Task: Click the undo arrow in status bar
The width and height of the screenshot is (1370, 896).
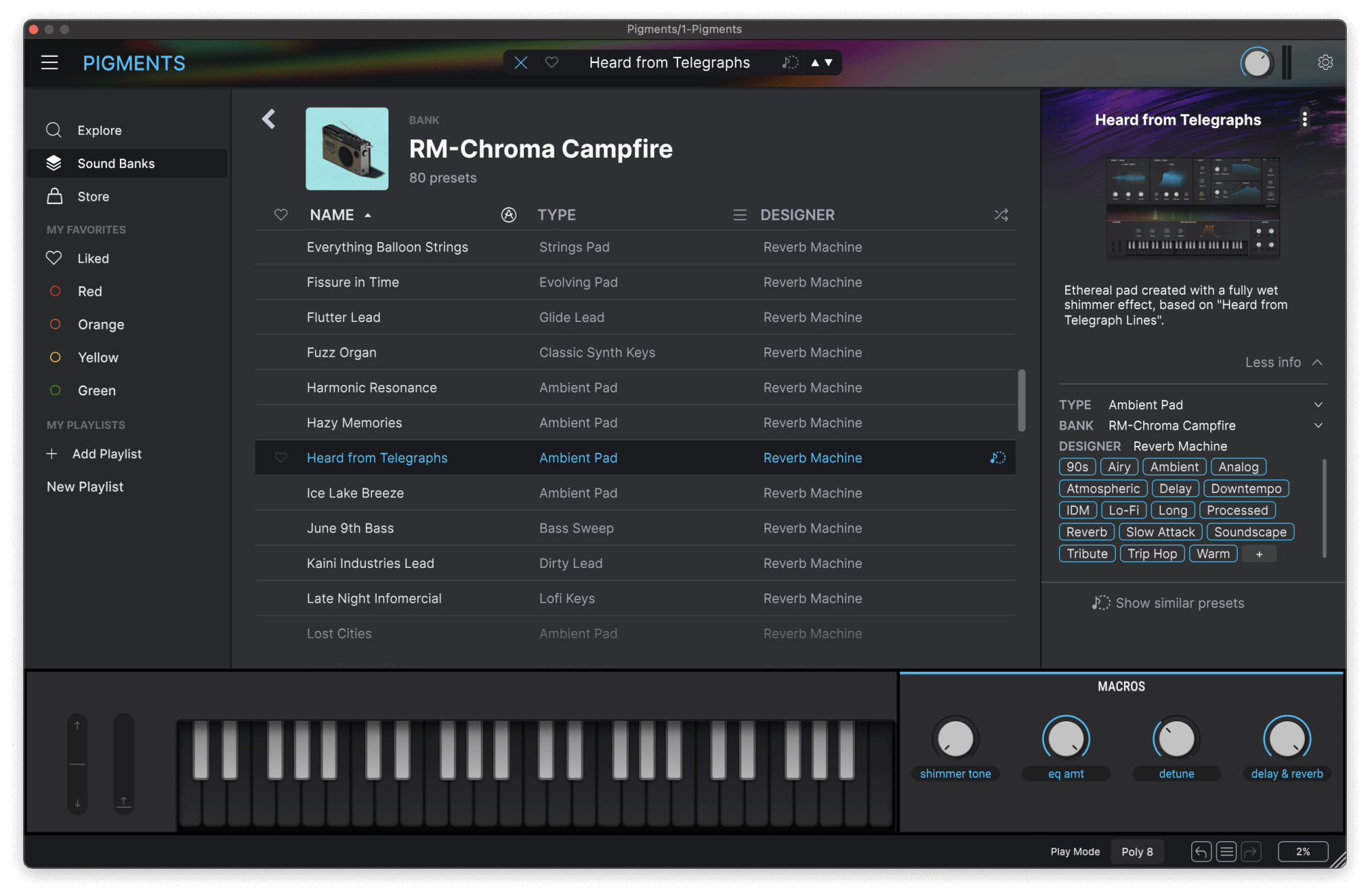Action: click(x=1201, y=851)
